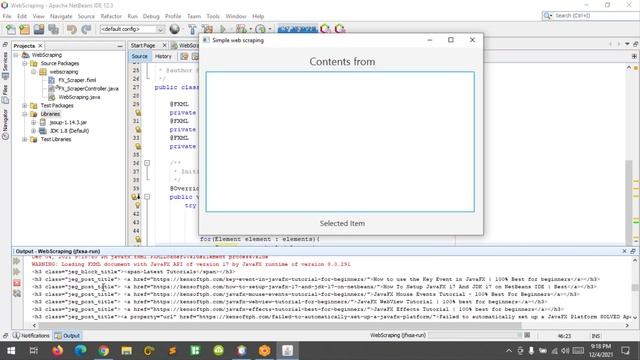Image resolution: width=640 pixels, height=360 pixels.
Task: Select the Output bottom tab
Action: pos(68,336)
